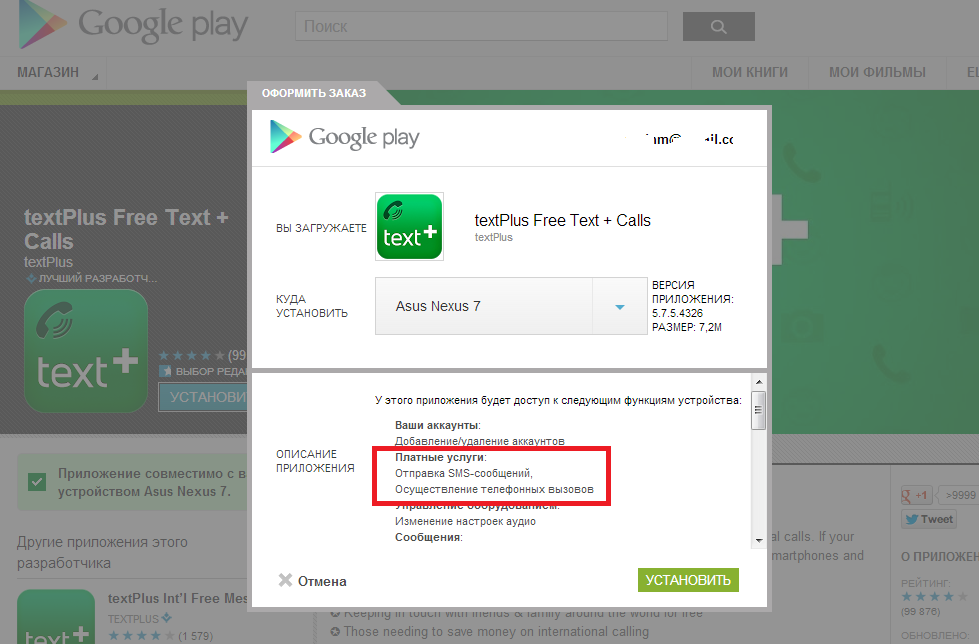Click the permissions list scrollbar up arrow
The width and height of the screenshot is (979, 644).
pos(759,382)
